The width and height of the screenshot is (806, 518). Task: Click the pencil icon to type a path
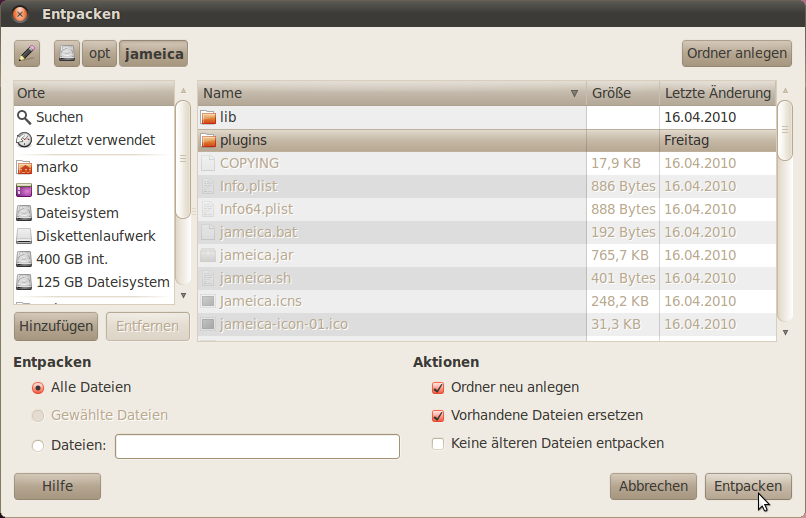click(x=27, y=53)
